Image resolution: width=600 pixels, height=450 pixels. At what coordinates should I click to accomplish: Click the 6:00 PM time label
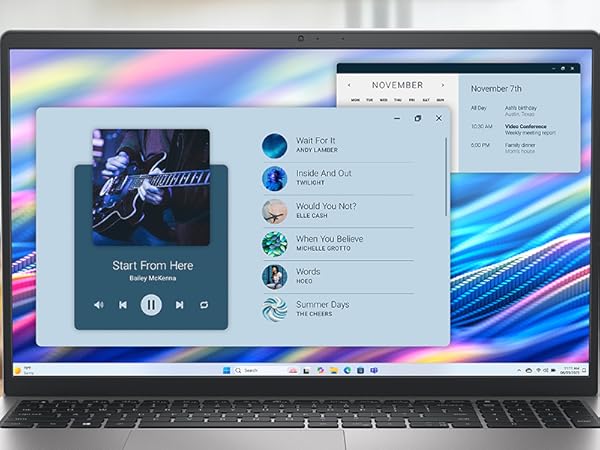(x=480, y=145)
